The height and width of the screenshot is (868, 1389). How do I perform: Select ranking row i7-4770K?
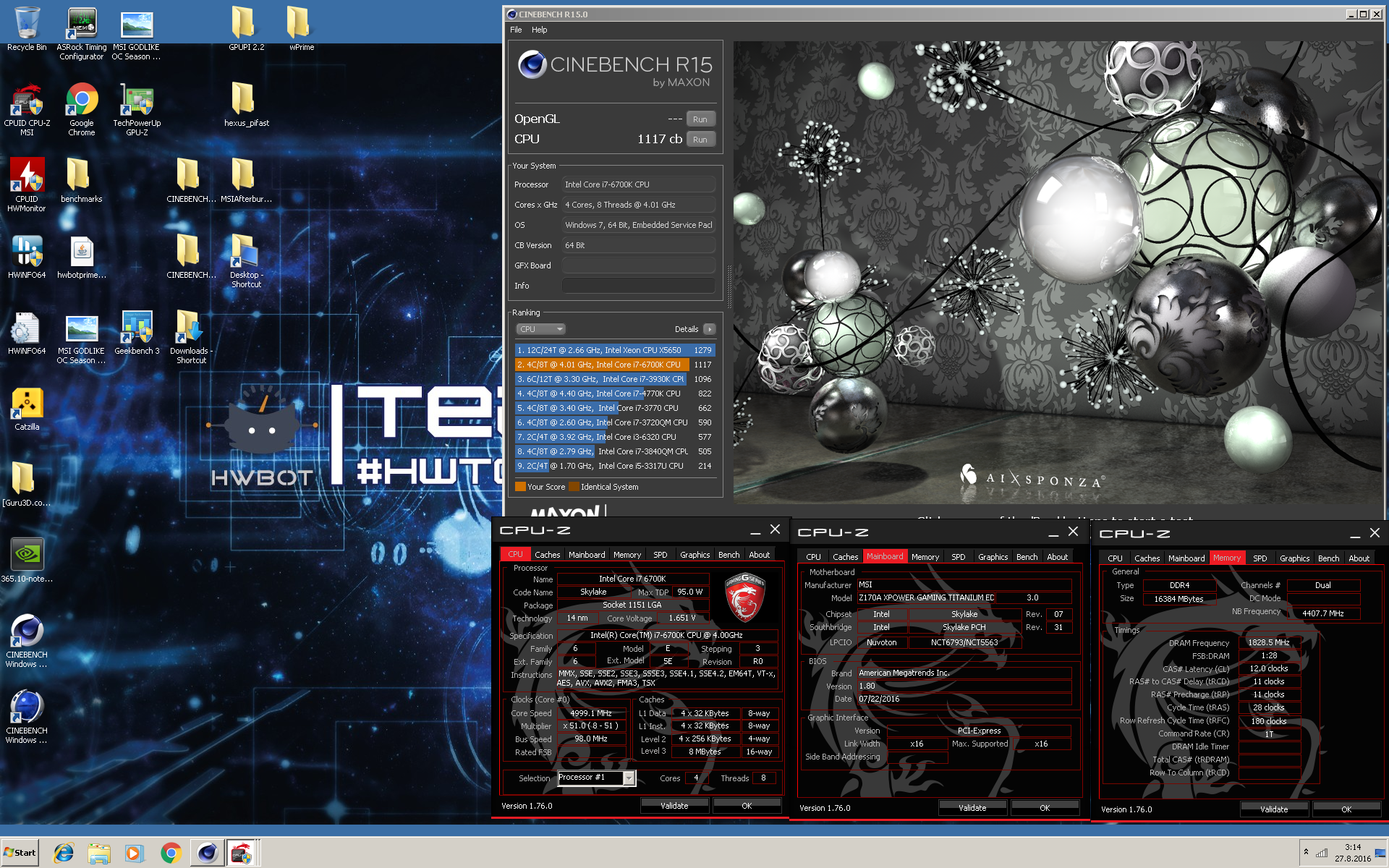[615, 393]
